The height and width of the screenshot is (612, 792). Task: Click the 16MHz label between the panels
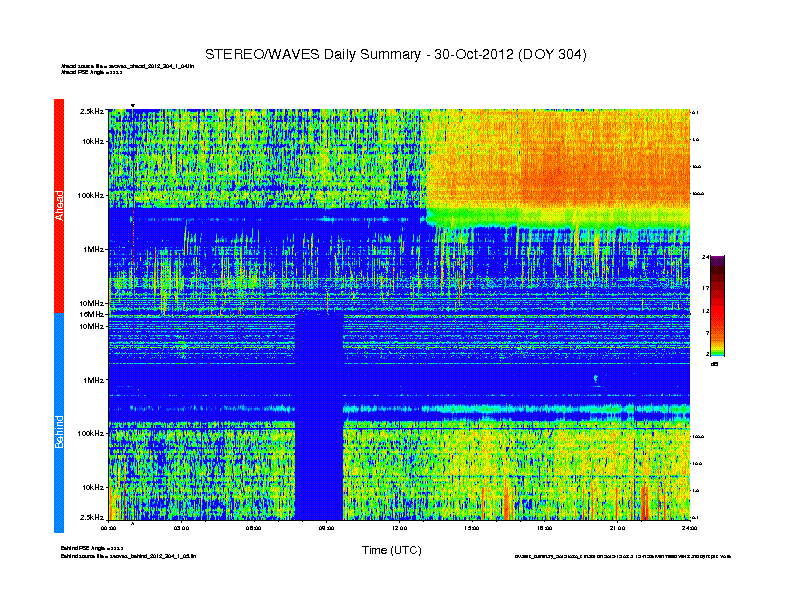[93, 314]
